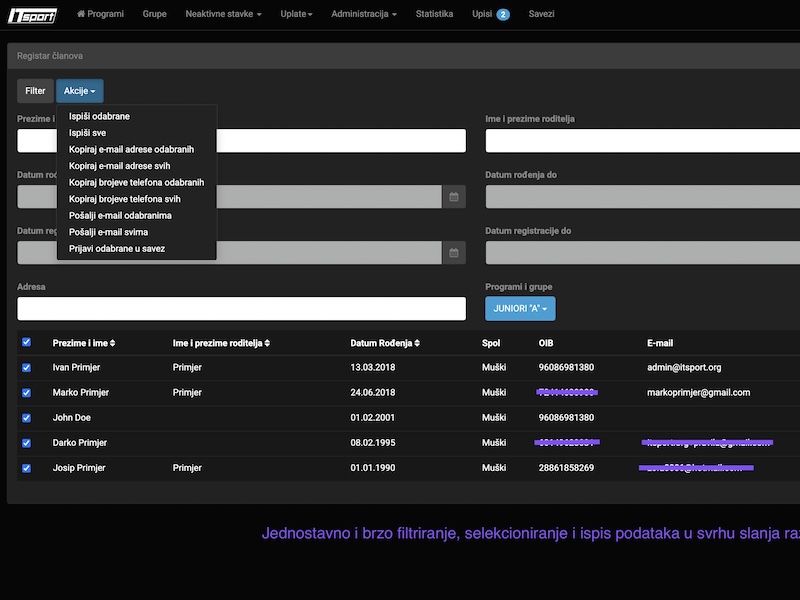Screen dimensions: 800x600
Task: Click the Adresa input field
Action: 241,309
